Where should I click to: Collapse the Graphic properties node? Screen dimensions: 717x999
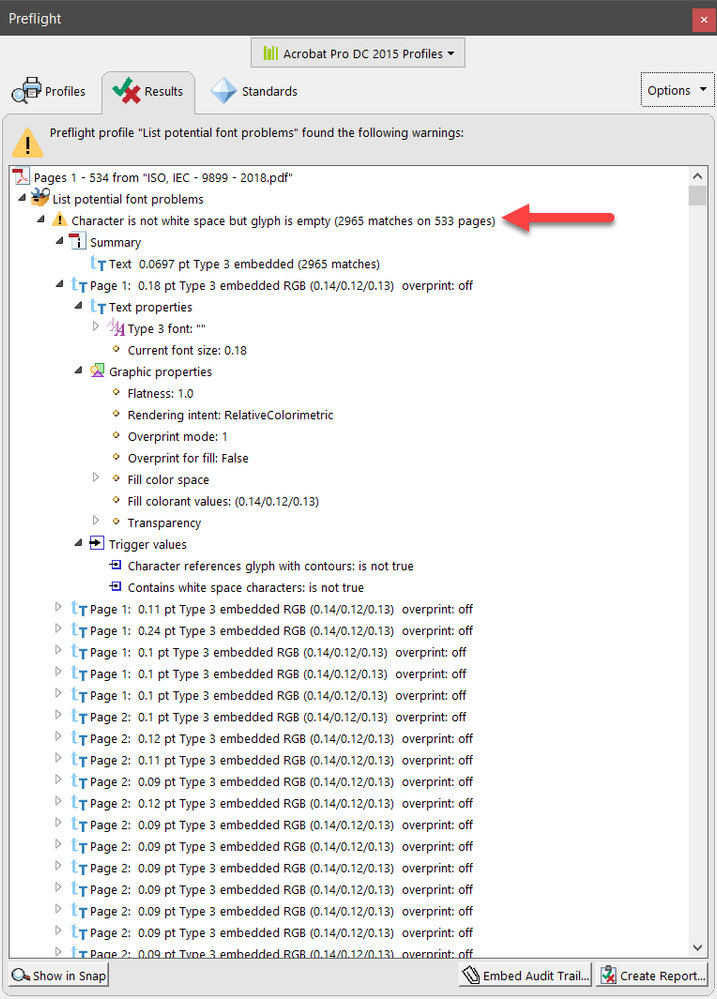(78, 370)
